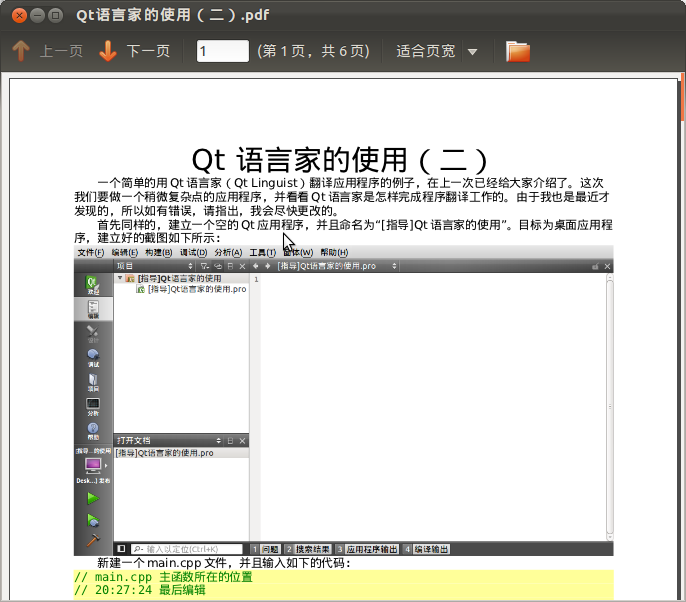The height and width of the screenshot is (602, 686).
Task: Open 分析(A) menu in embedded Qt Creator image
Action: tap(228, 252)
